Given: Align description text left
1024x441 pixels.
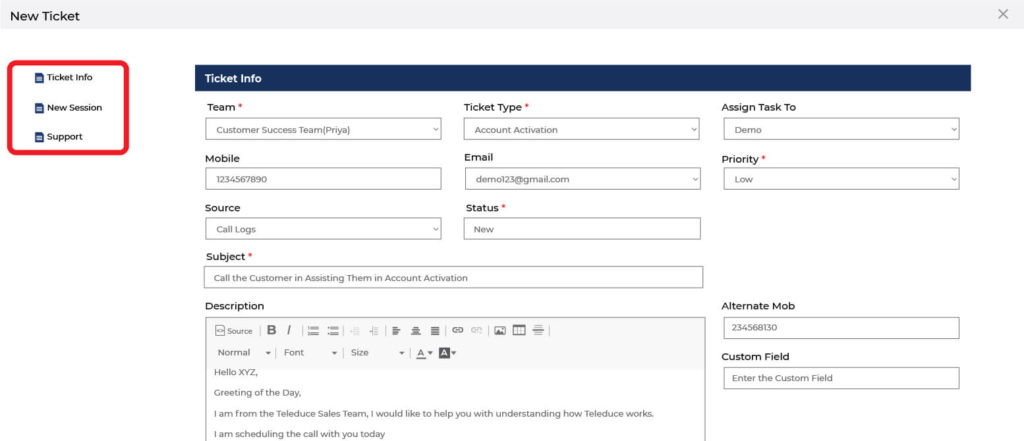Looking at the screenshot, I should [x=396, y=331].
